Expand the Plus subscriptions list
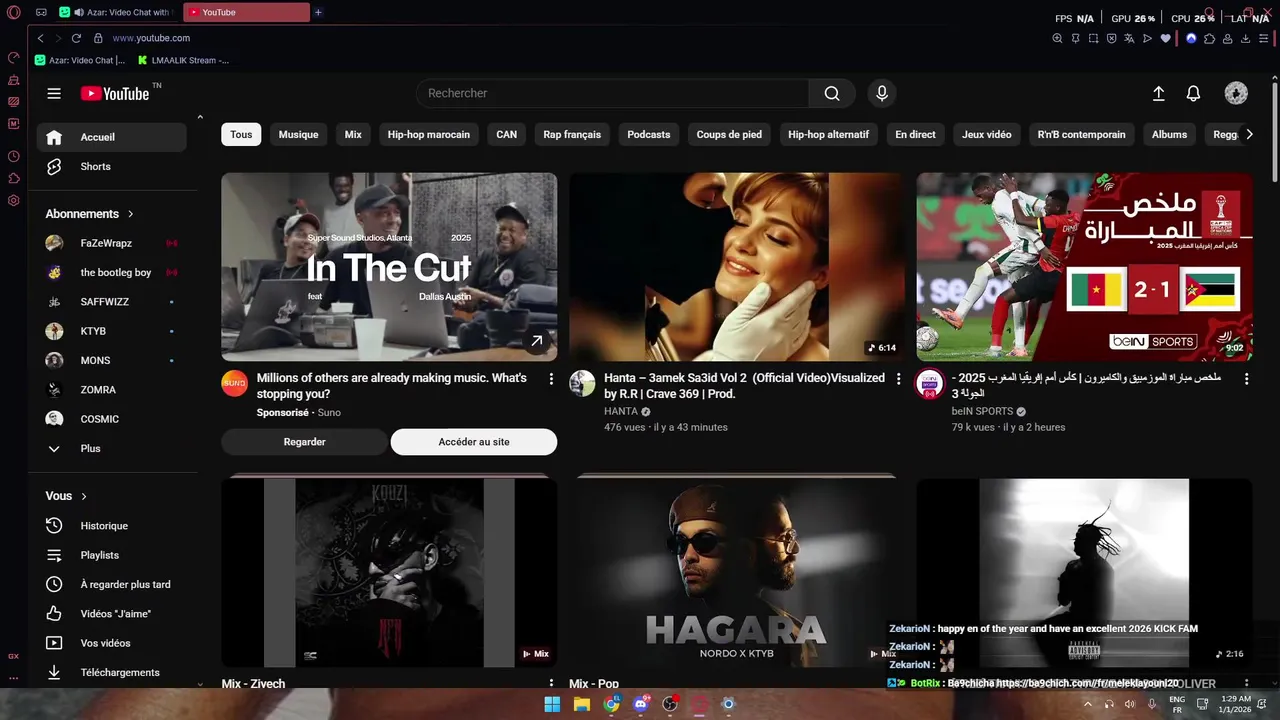The image size is (1280, 720). [112, 449]
